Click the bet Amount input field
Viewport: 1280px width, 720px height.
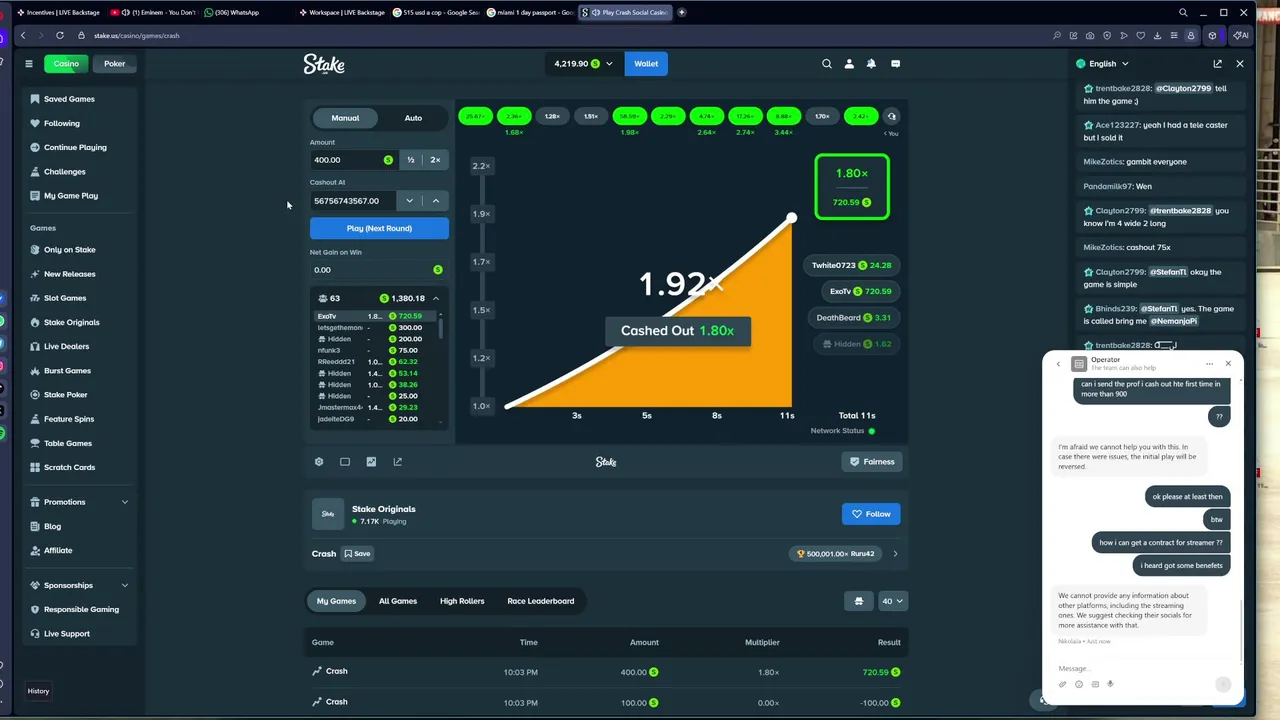click(353, 160)
